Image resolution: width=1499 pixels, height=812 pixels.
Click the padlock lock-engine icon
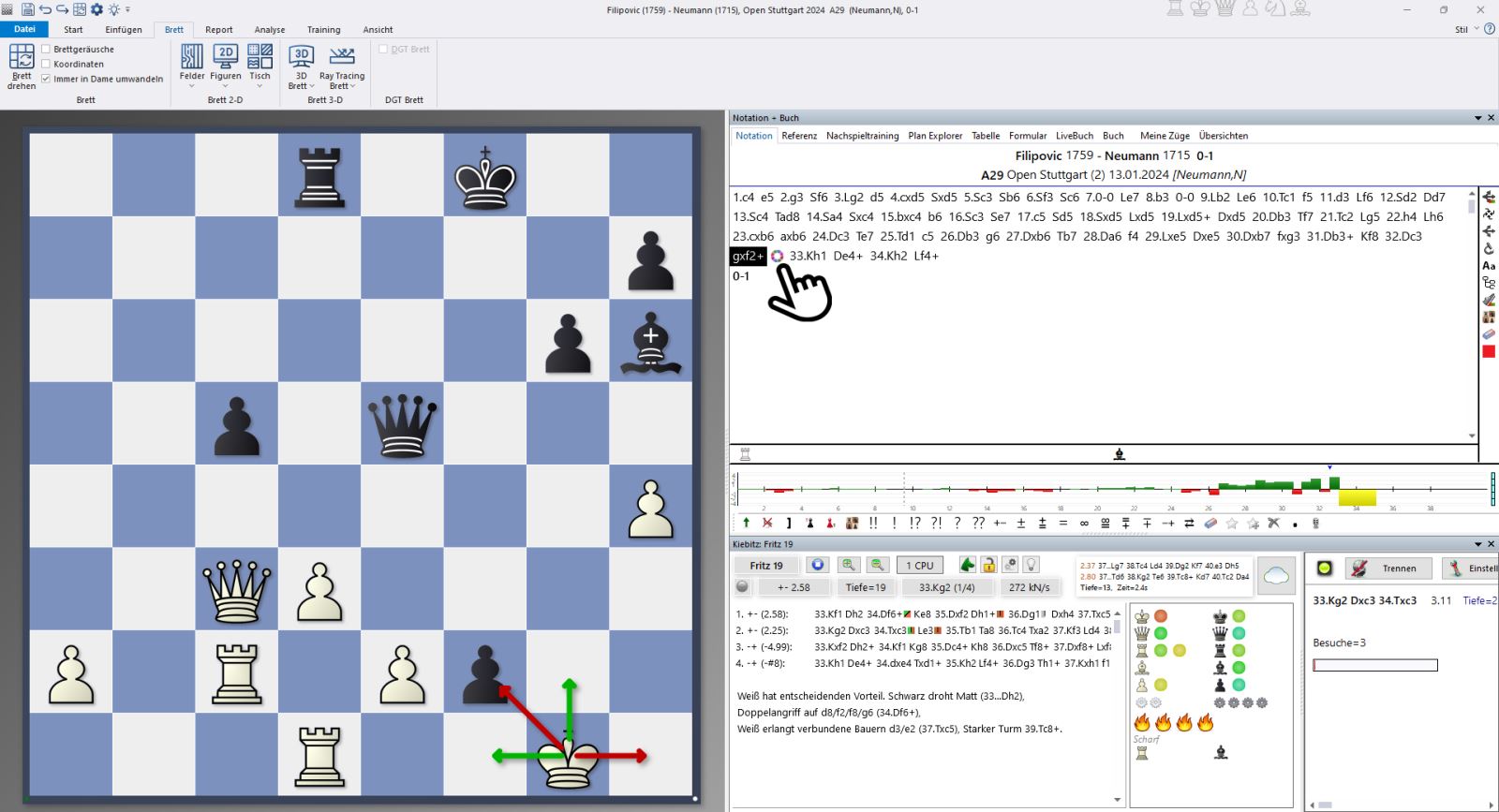click(988, 565)
